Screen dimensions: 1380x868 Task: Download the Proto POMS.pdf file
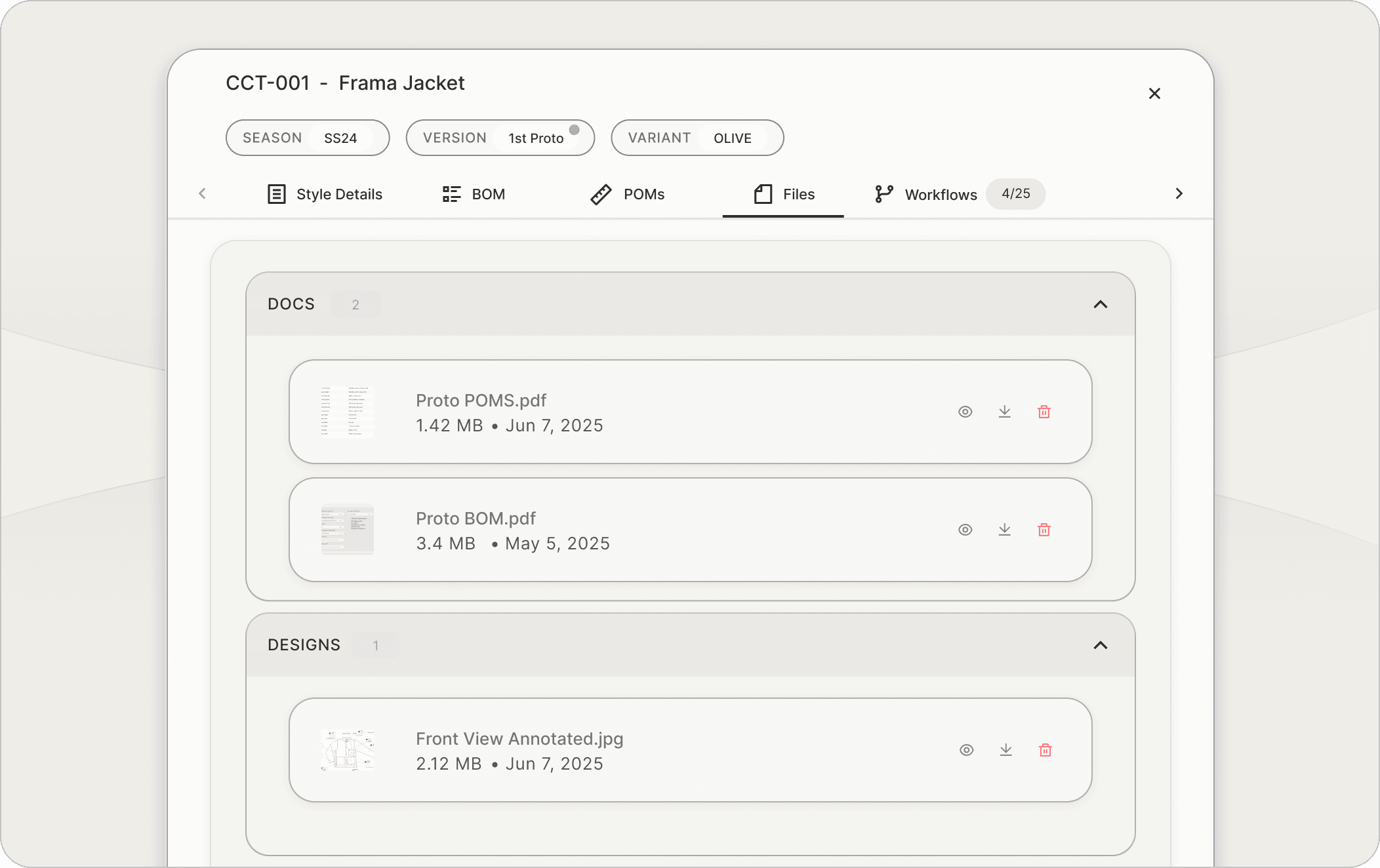pyautogui.click(x=1004, y=412)
